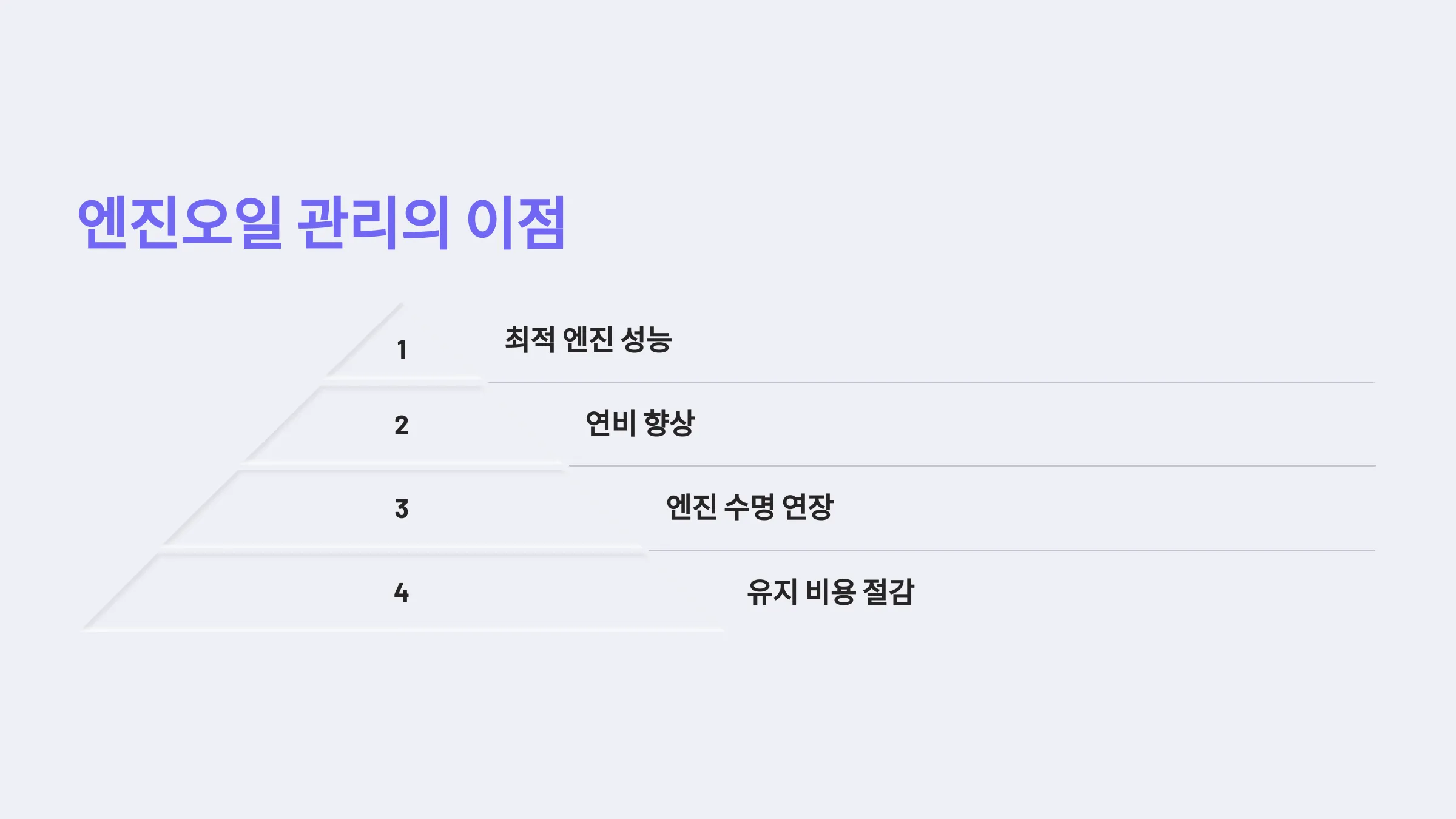The image size is (1456, 819).
Task: Click the word 성능 in first label
Action: tap(647, 340)
